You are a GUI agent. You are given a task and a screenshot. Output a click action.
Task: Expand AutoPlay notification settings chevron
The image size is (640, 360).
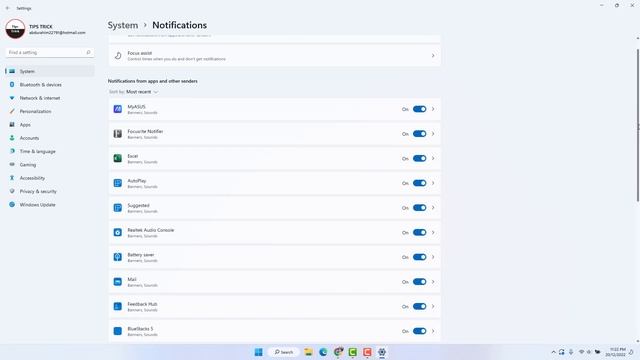433,183
